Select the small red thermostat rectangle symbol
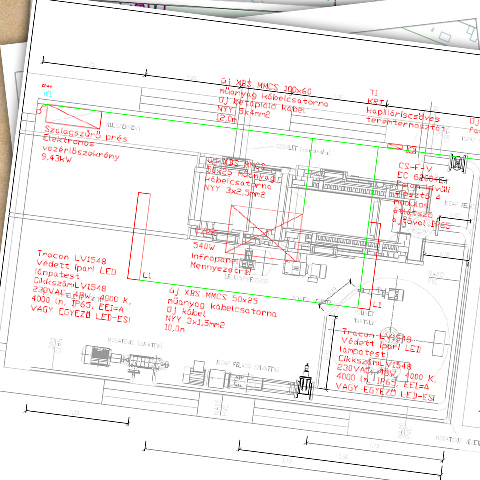The image size is (480, 480). [x=395, y=146]
